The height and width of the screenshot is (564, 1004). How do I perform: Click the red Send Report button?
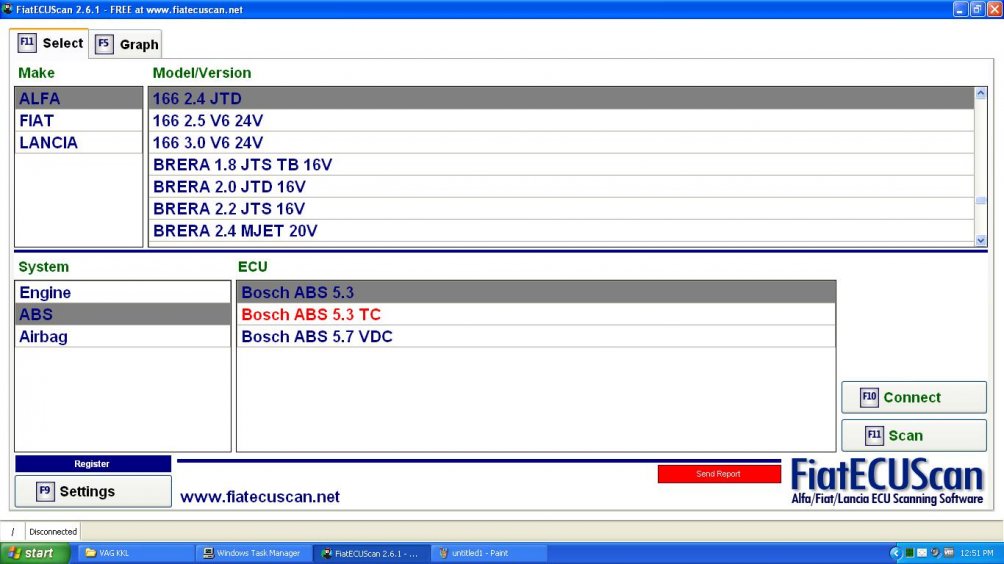(x=718, y=474)
